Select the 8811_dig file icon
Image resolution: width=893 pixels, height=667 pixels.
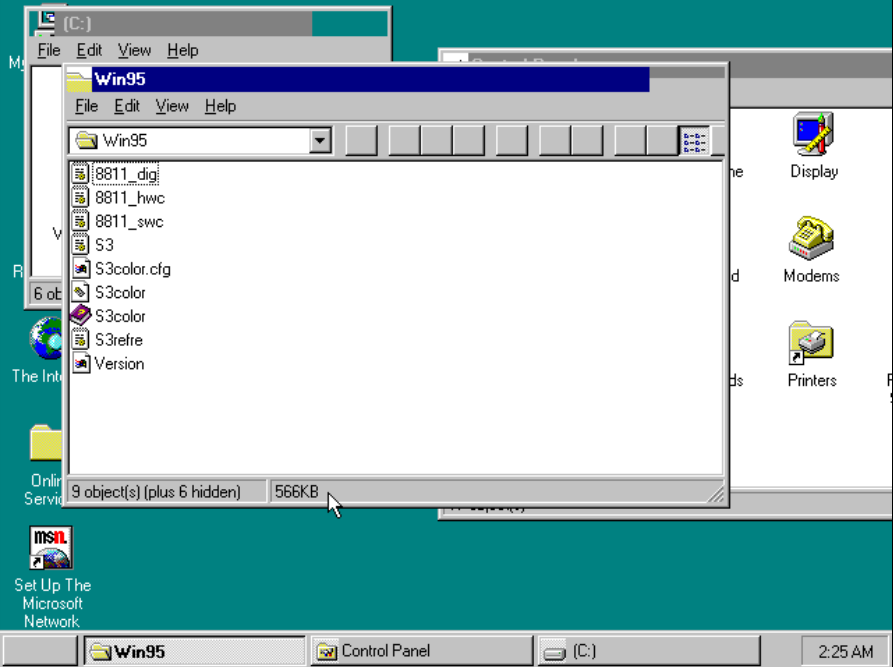80,174
